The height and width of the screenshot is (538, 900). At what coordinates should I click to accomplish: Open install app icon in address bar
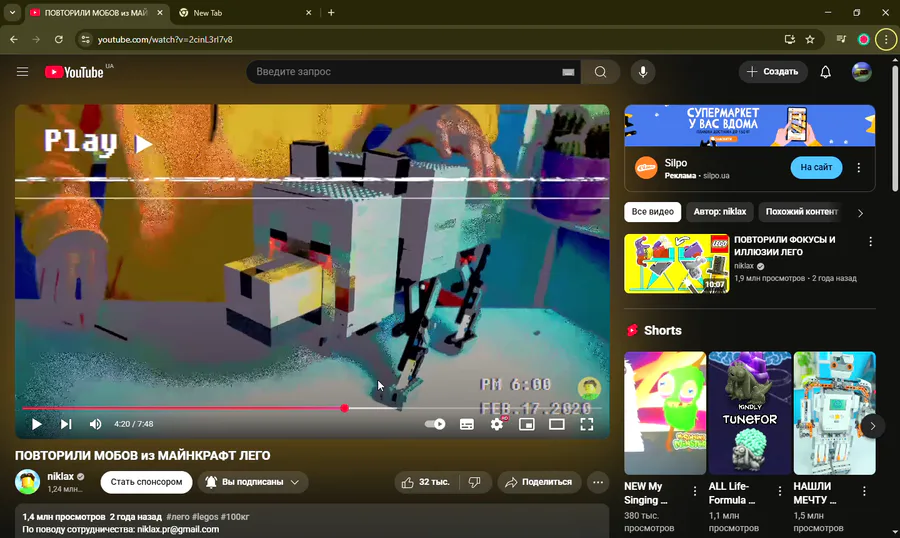pyautogui.click(x=790, y=40)
